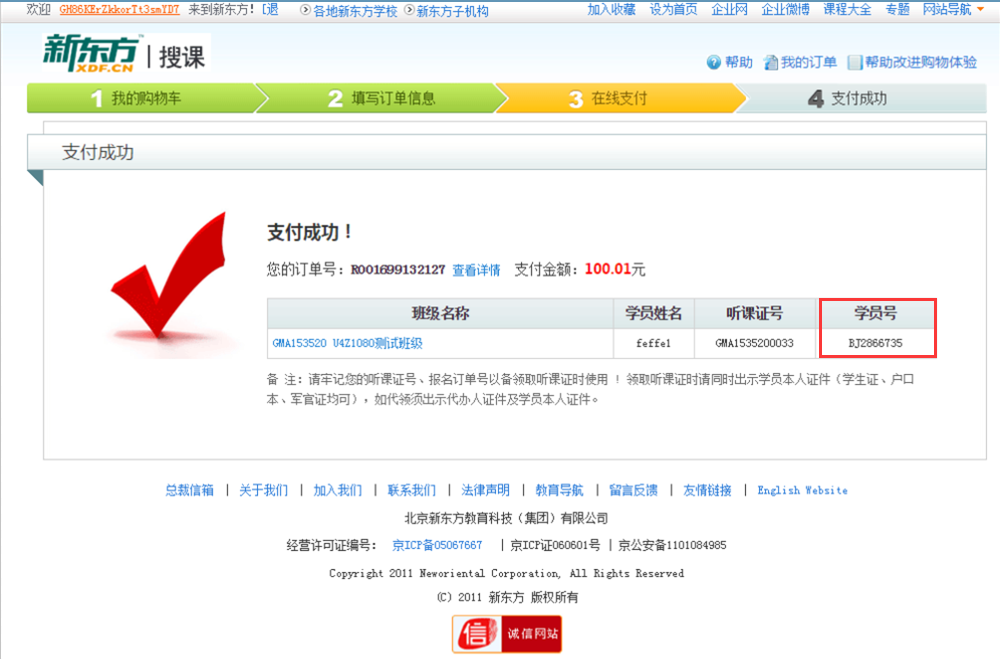Viewport: 1000px width, 659px height.
Task: Open the 关于我们 footer link
Action: coord(263,490)
